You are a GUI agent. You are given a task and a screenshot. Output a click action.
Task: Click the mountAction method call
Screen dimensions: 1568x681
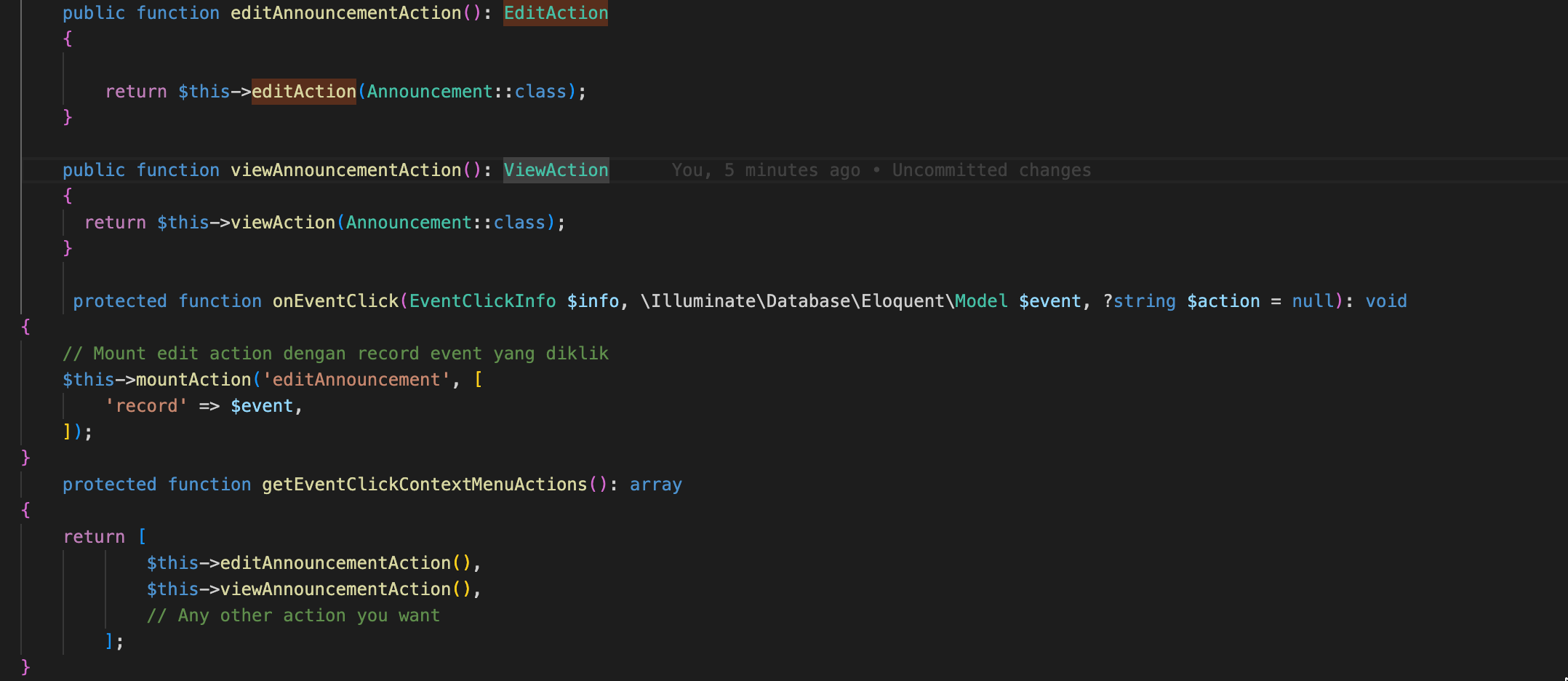pyautogui.click(x=193, y=380)
